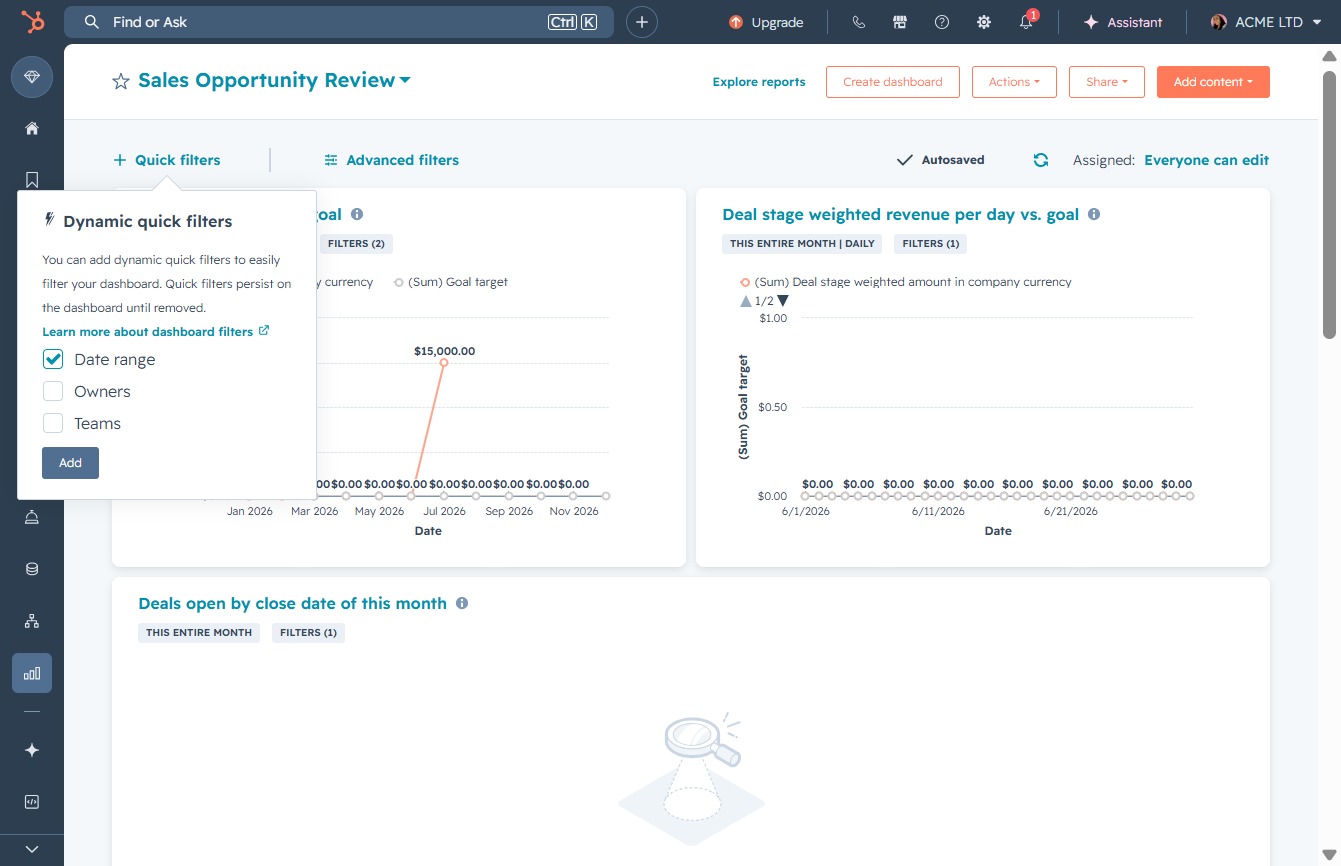Click Upgrade in the top bar
The width and height of the screenshot is (1341, 866).
tap(766, 22)
